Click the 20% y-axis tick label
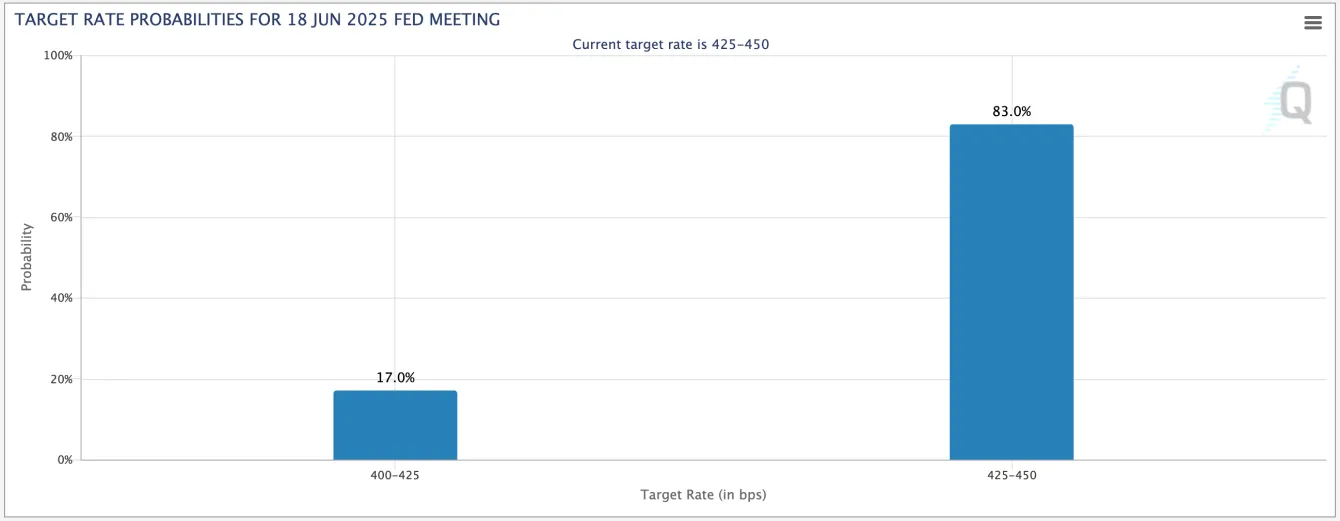Image resolution: width=1340 pixels, height=521 pixels. tap(61, 380)
